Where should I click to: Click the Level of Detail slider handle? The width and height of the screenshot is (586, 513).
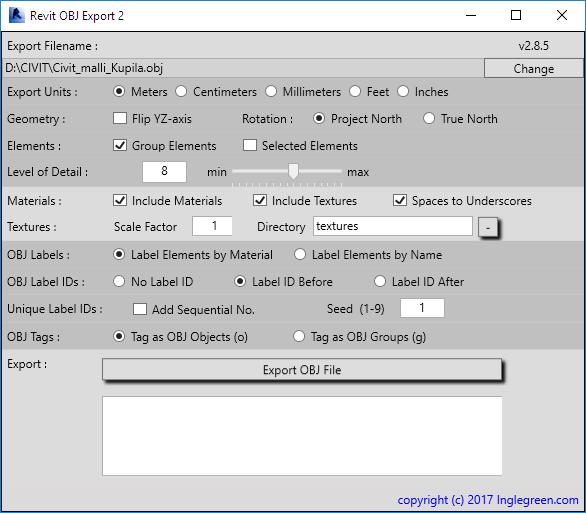[294, 171]
